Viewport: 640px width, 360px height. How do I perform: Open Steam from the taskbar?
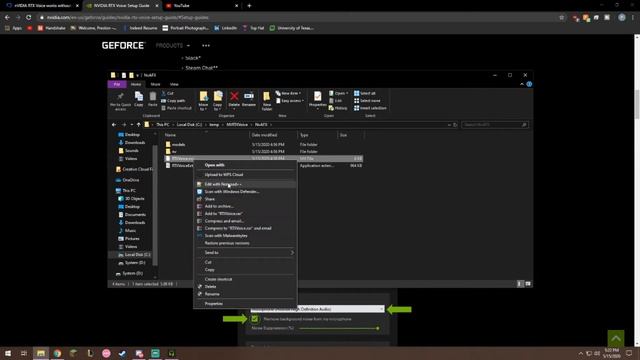122,353
